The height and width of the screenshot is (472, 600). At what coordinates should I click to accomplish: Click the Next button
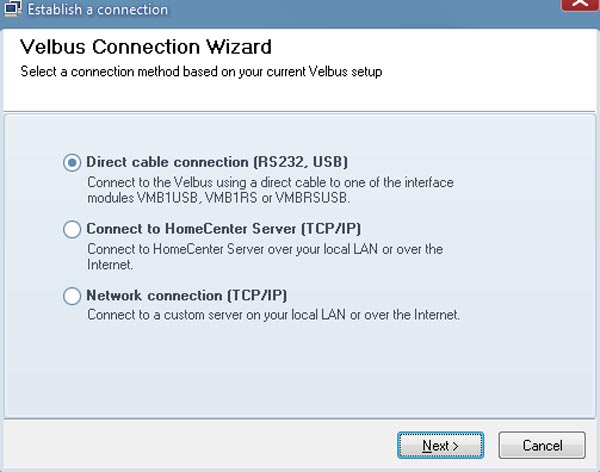point(440,446)
